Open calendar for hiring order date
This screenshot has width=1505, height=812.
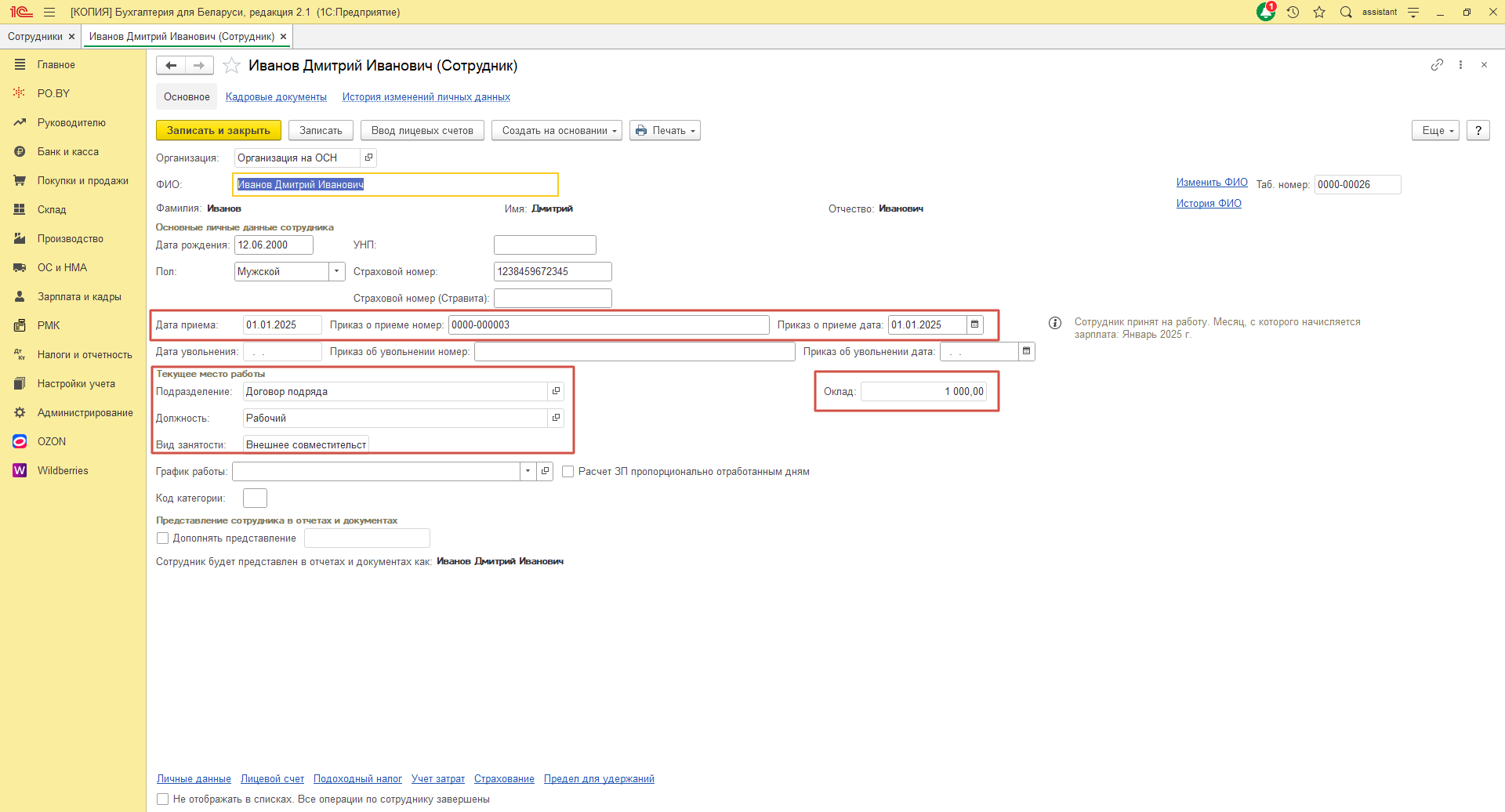coord(974,324)
